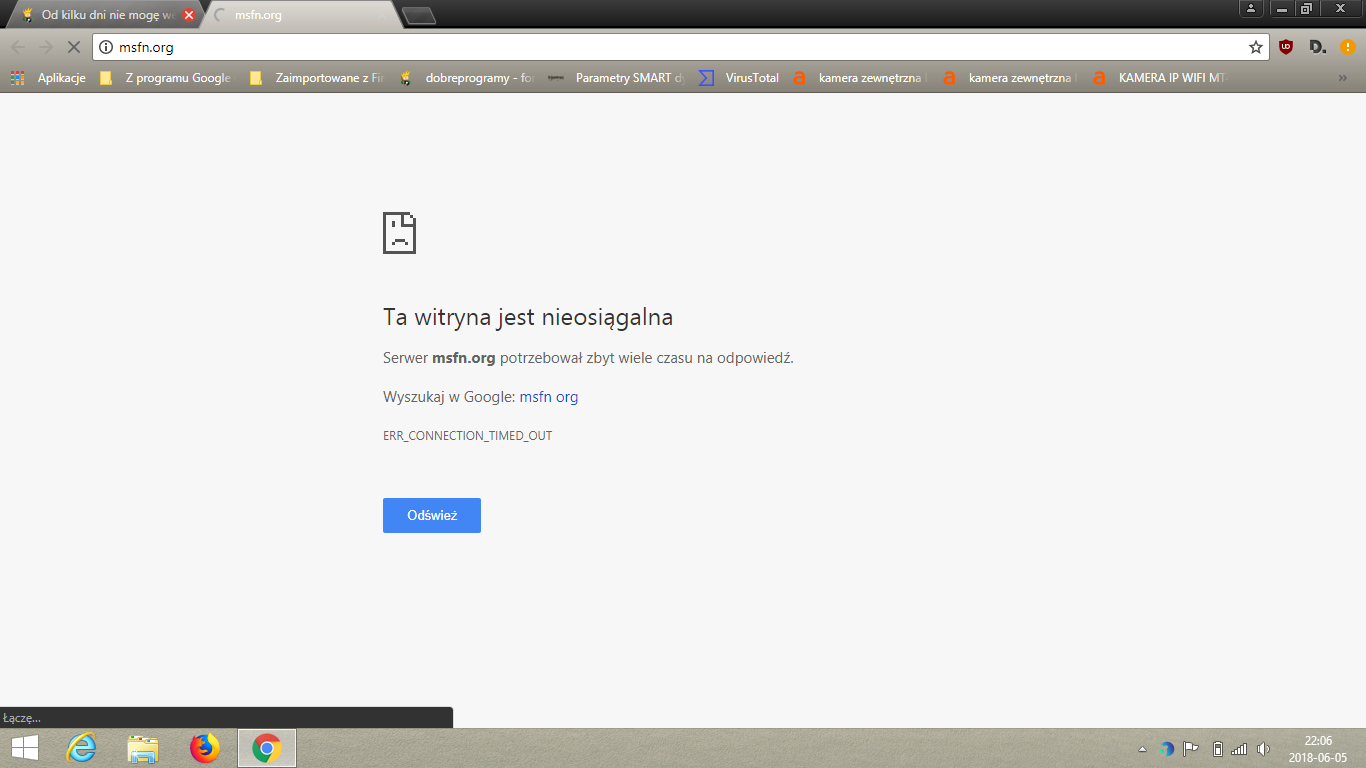Open the Chrome user profile button

1252,9
